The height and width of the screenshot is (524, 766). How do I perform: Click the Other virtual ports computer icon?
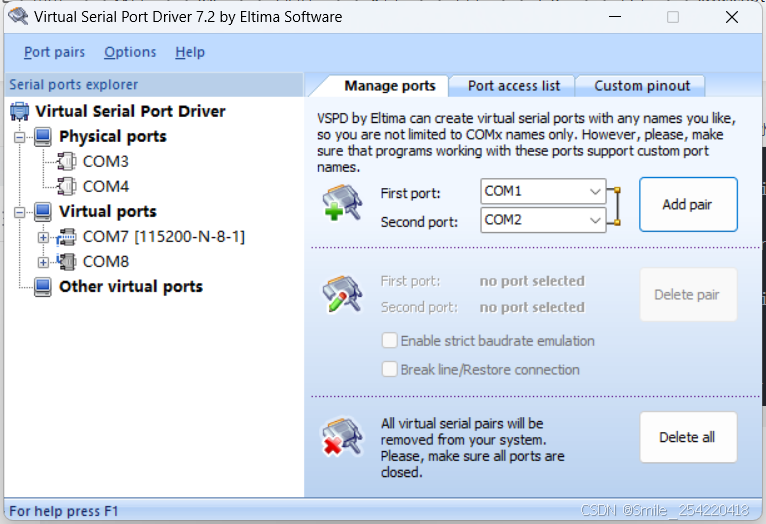[43, 287]
